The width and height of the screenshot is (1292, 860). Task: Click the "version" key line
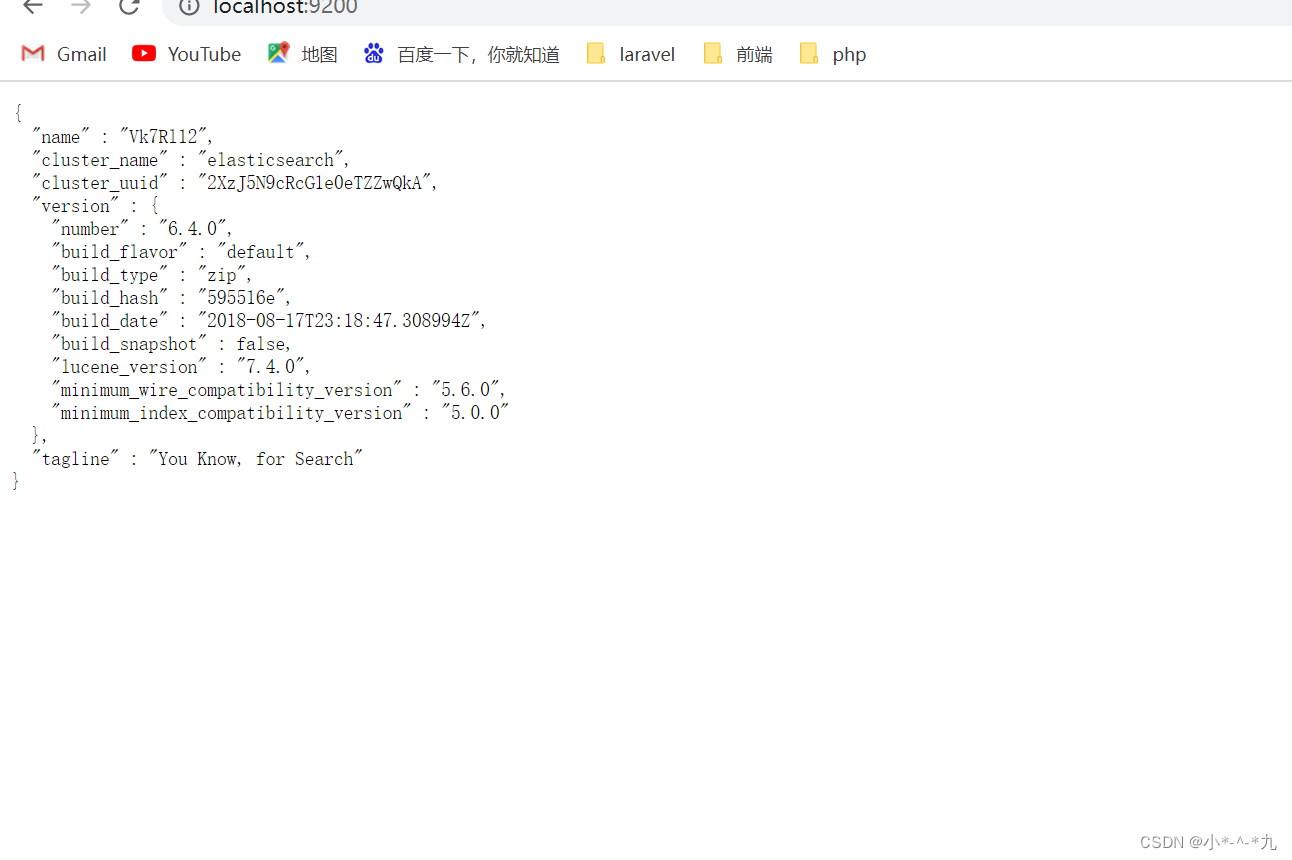coord(95,206)
